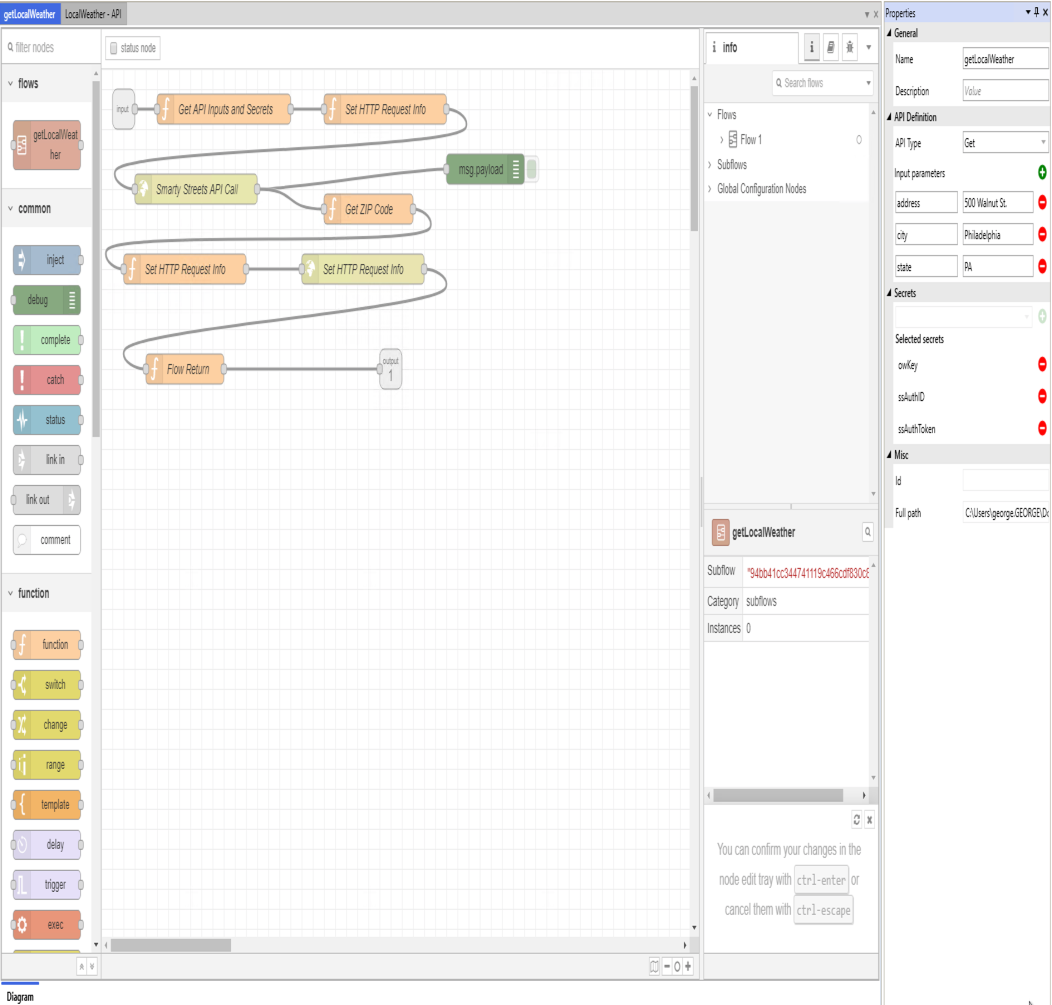Zoom in the flow canvas
This screenshot has height=1005, width=1052.
click(x=688, y=967)
